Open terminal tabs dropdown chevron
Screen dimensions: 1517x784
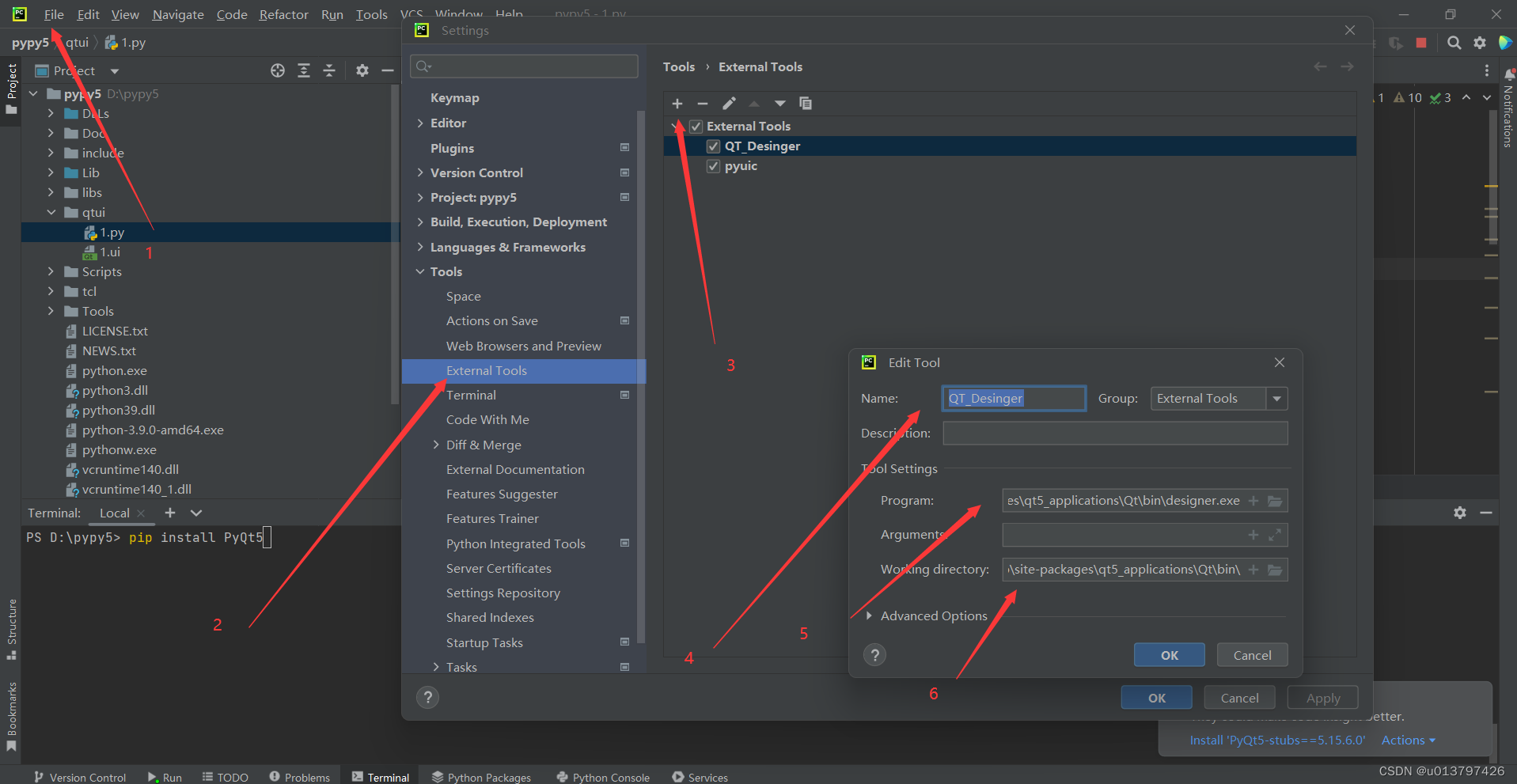click(x=196, y=513)
